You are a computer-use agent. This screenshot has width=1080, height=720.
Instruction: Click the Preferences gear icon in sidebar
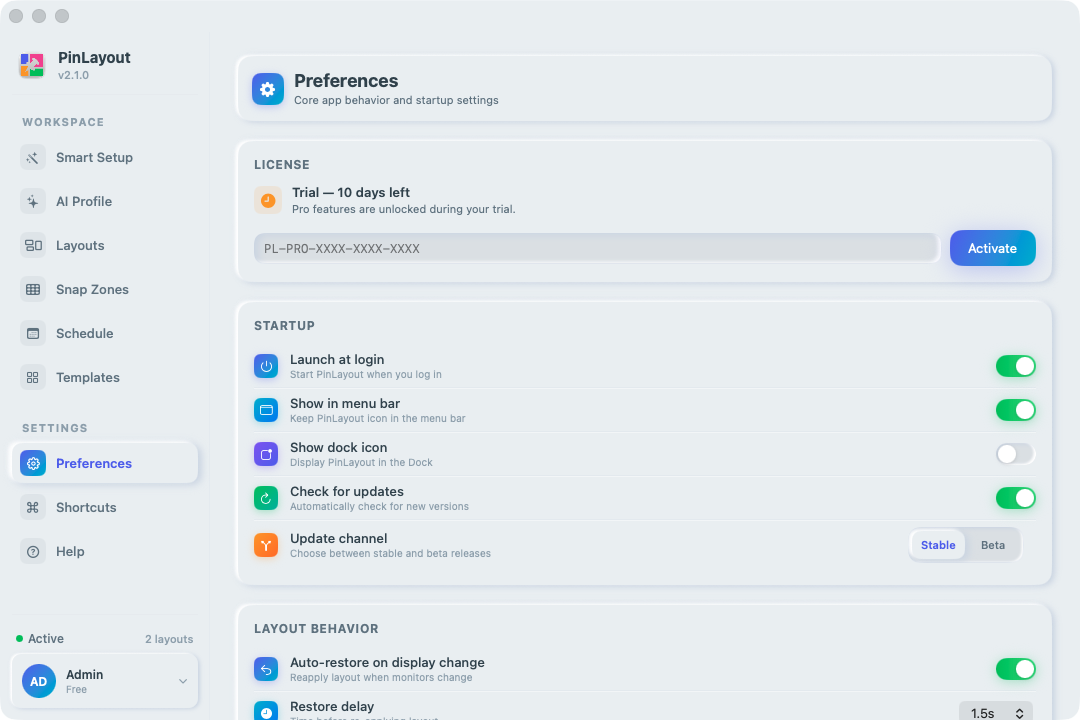(x=32, y=464)
